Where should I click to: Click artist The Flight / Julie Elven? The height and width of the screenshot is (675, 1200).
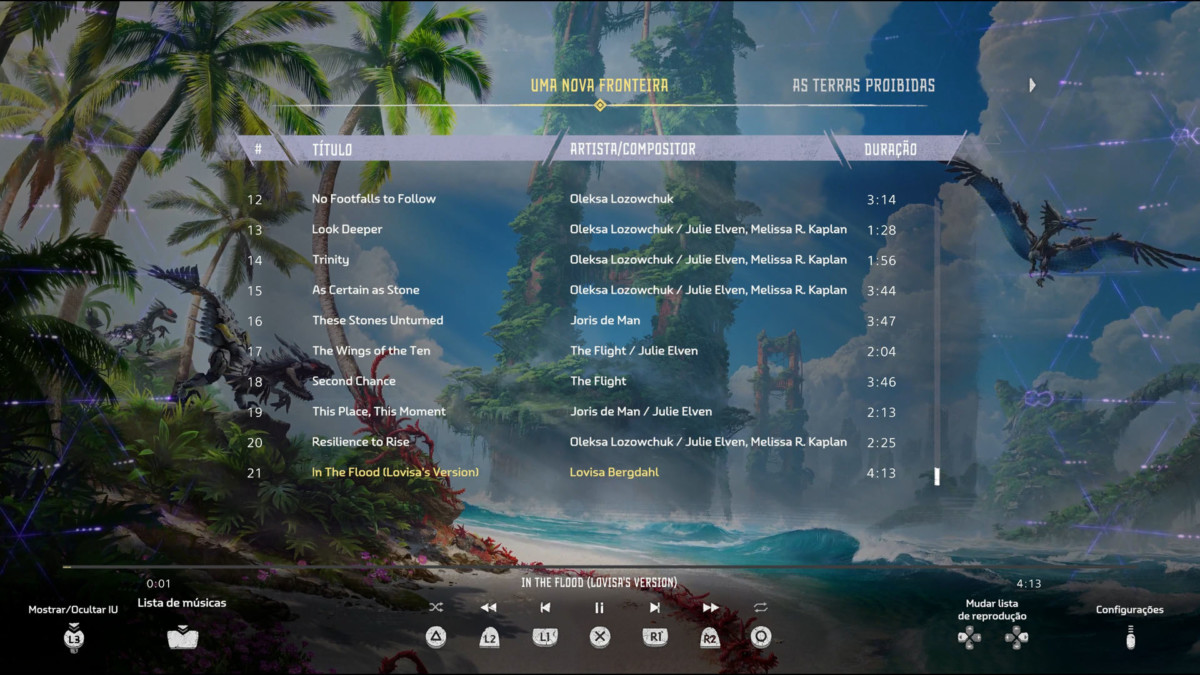[634, 350]
